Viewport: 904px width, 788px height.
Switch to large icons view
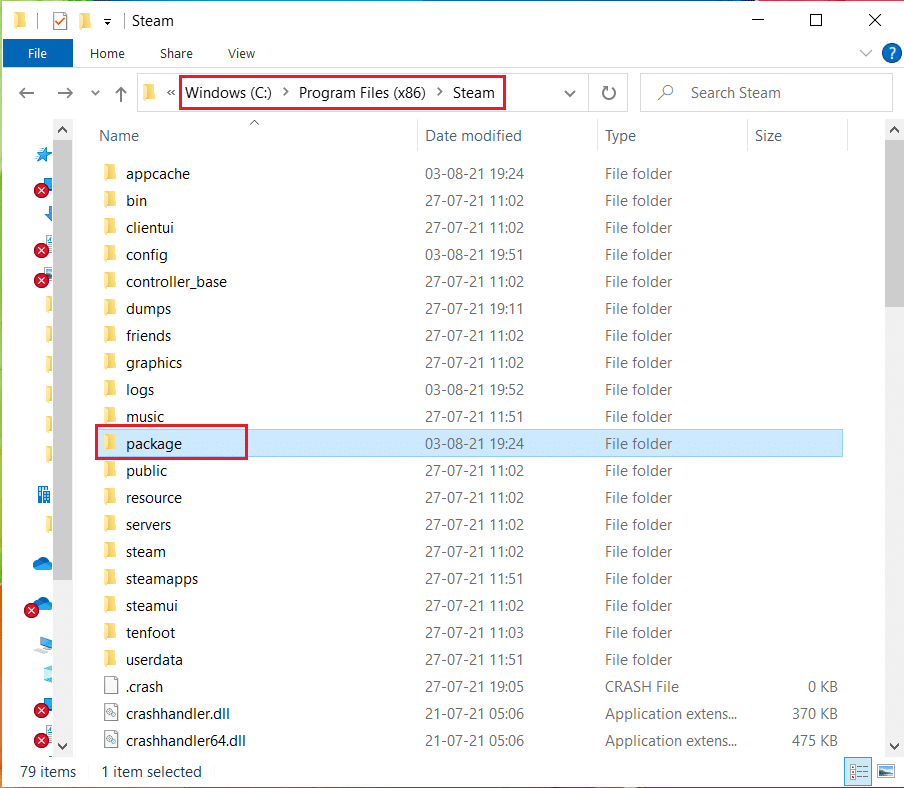click(886, 771)
